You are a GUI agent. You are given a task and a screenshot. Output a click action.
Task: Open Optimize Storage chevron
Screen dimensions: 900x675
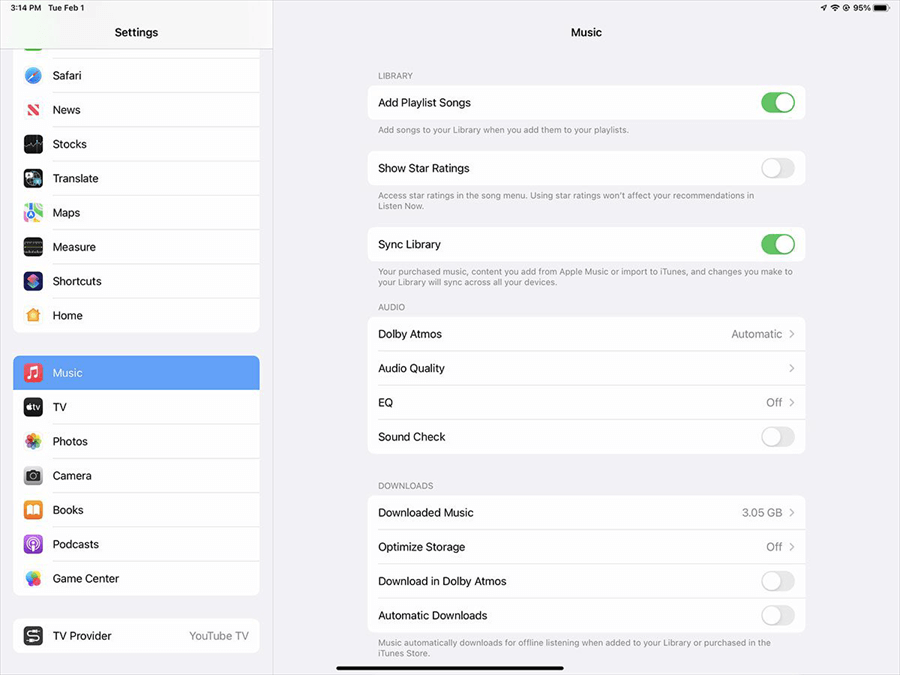(x=791, y=547)
